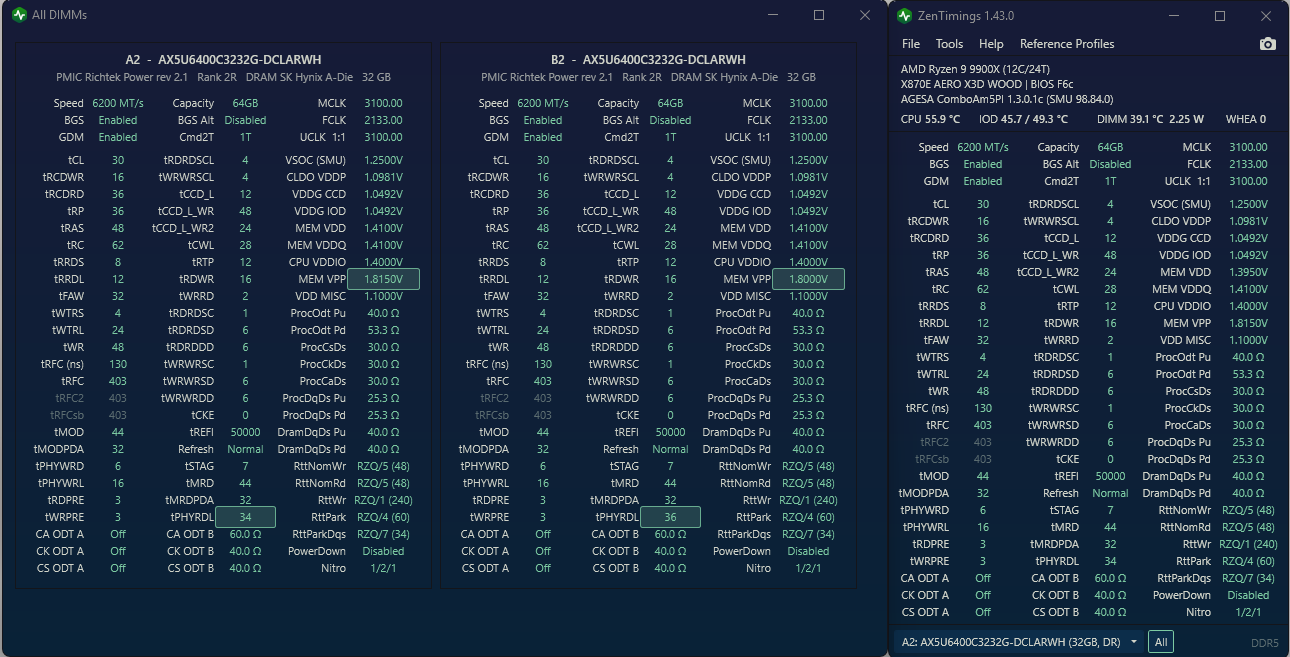Screen dimensions: 1290x657
Task: Select highlighted tPHYRDL value 34 in A2 panel
Action: click(x=245, y=517)
